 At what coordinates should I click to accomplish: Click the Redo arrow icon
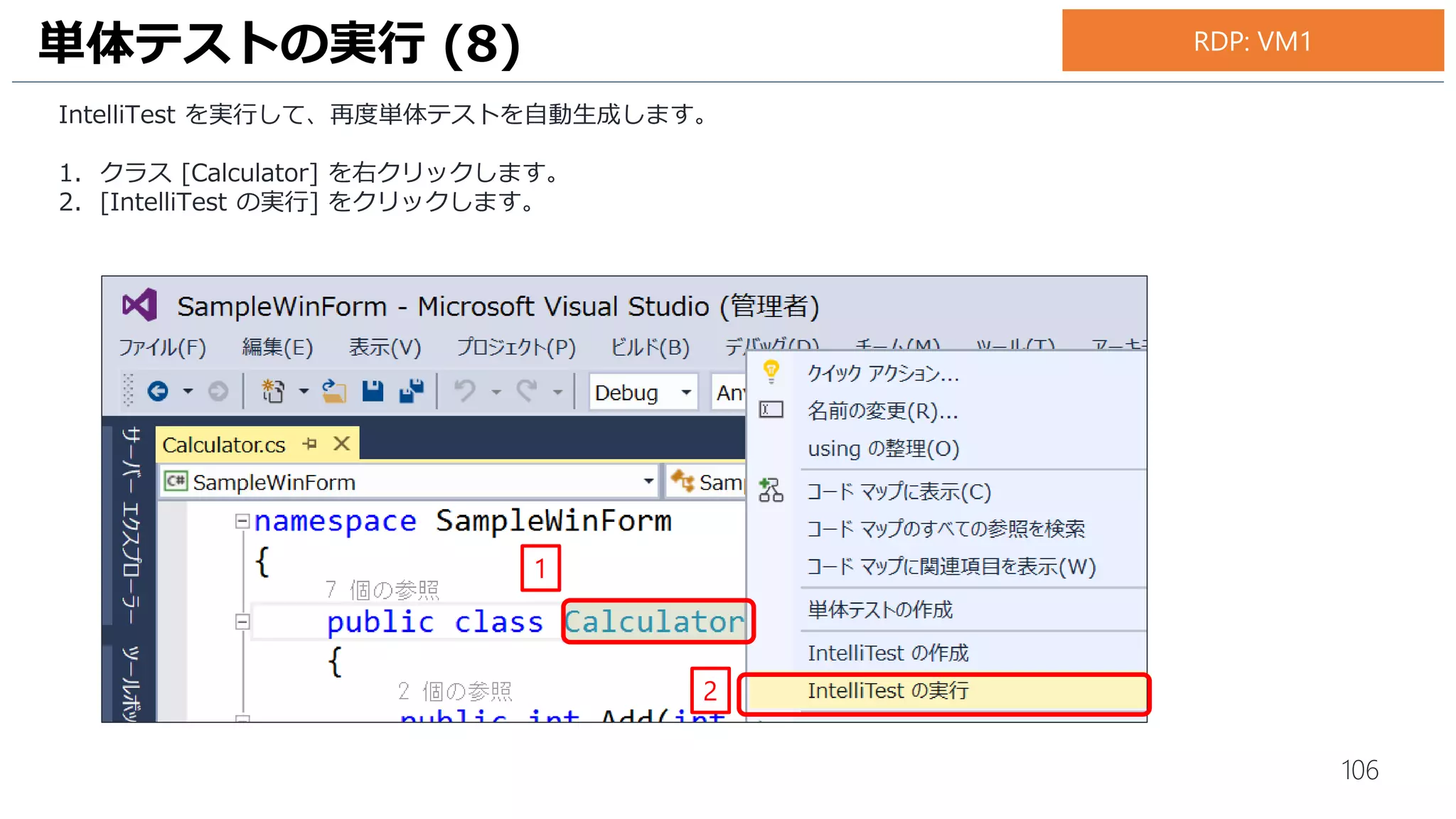point(527,391)
